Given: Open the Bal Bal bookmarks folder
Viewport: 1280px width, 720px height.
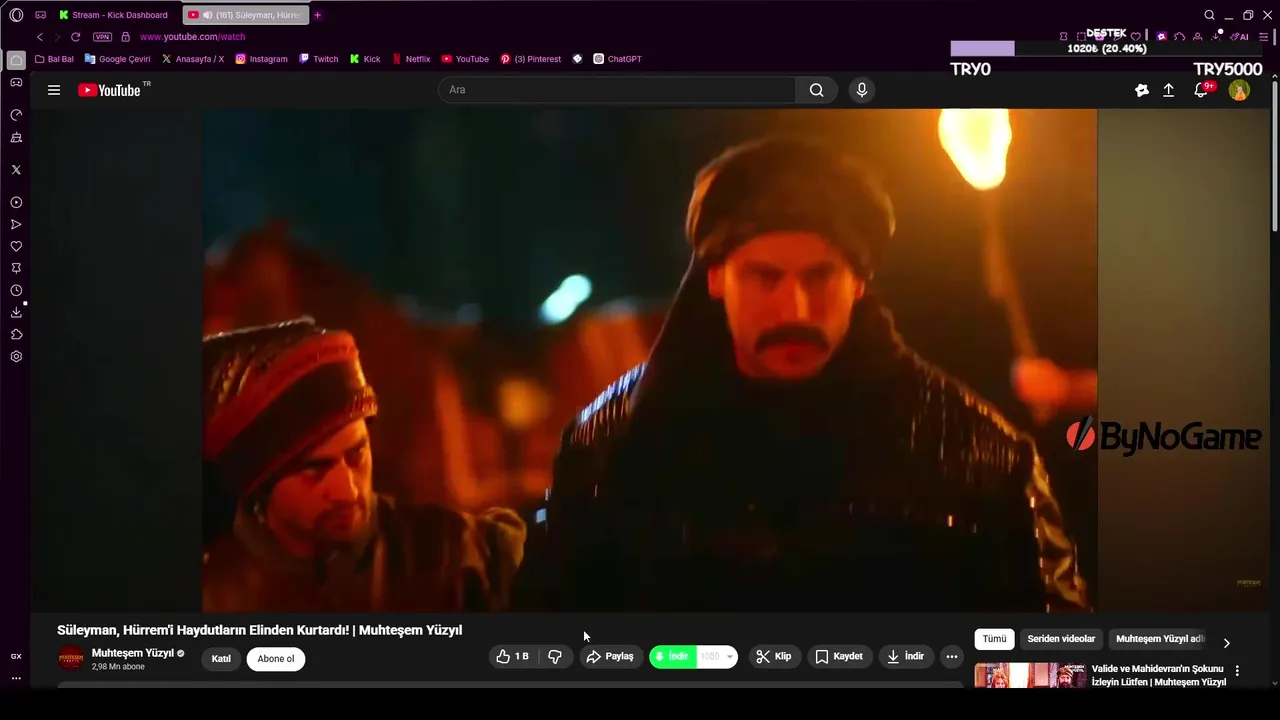Looking at the screenshot, I should tap(54, 59).
